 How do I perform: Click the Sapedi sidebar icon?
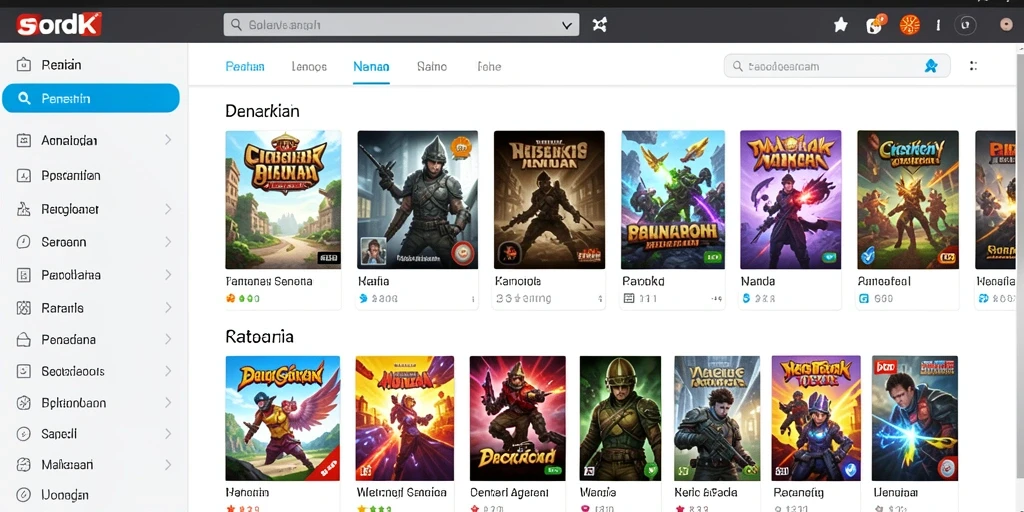tap(24, 434)
